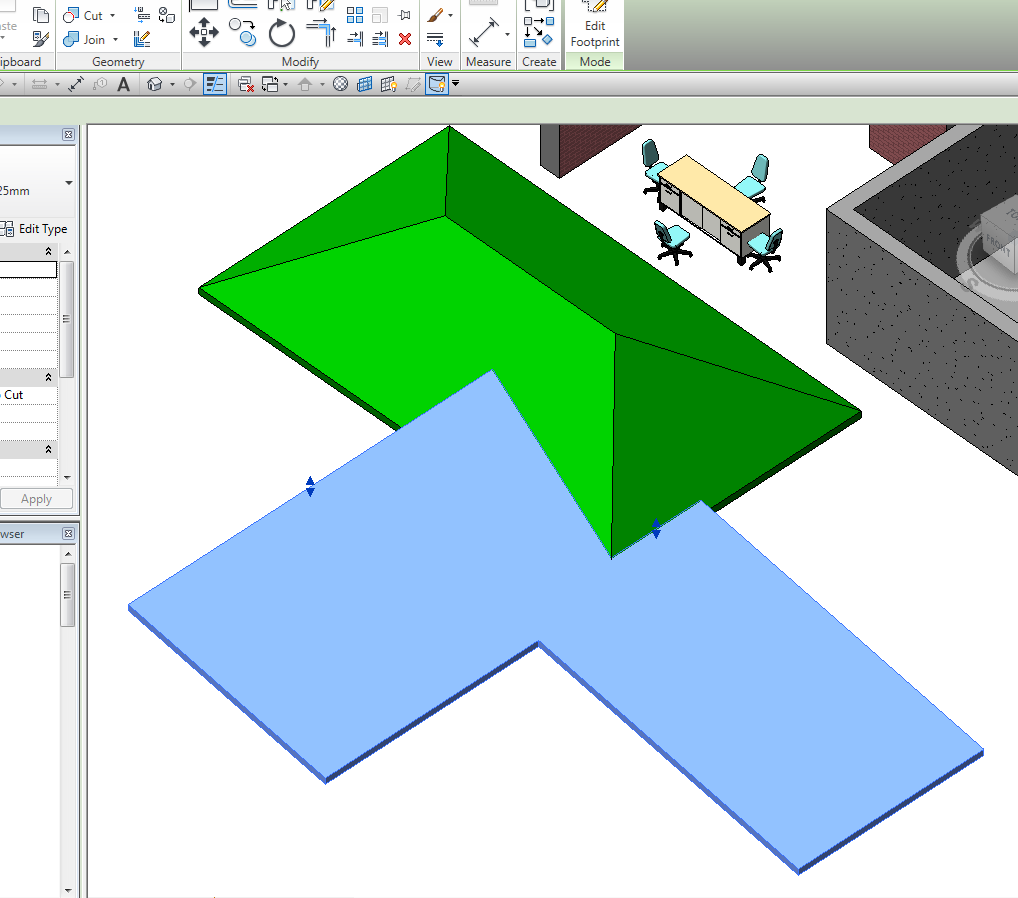This screenshot has width=1018, height=898.
Task: Click Project Browser scrollbar up arrow
Action: [x=68, y=554]
